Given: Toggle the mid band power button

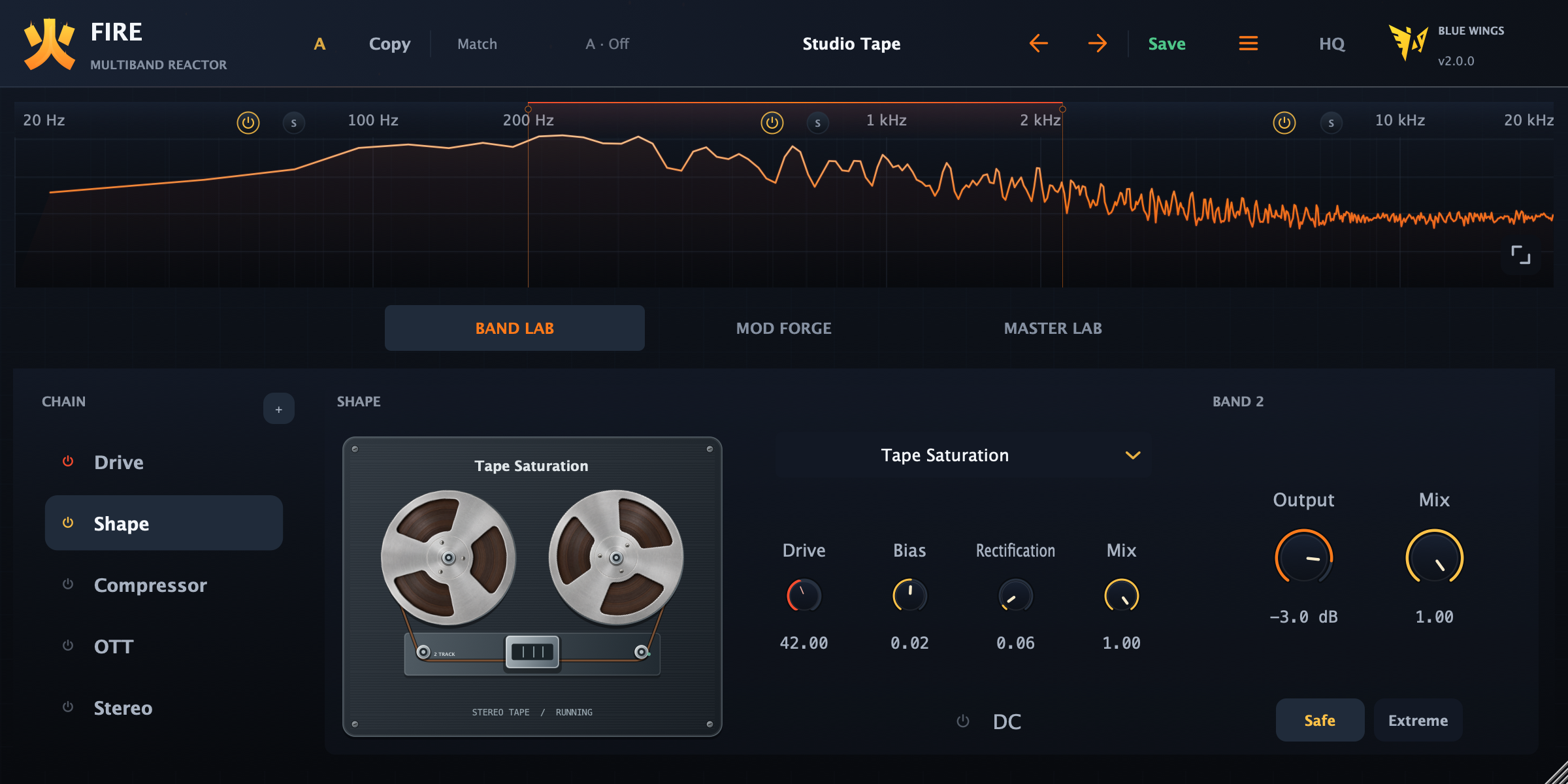Looking at the screenshot, I should (772, 123).
